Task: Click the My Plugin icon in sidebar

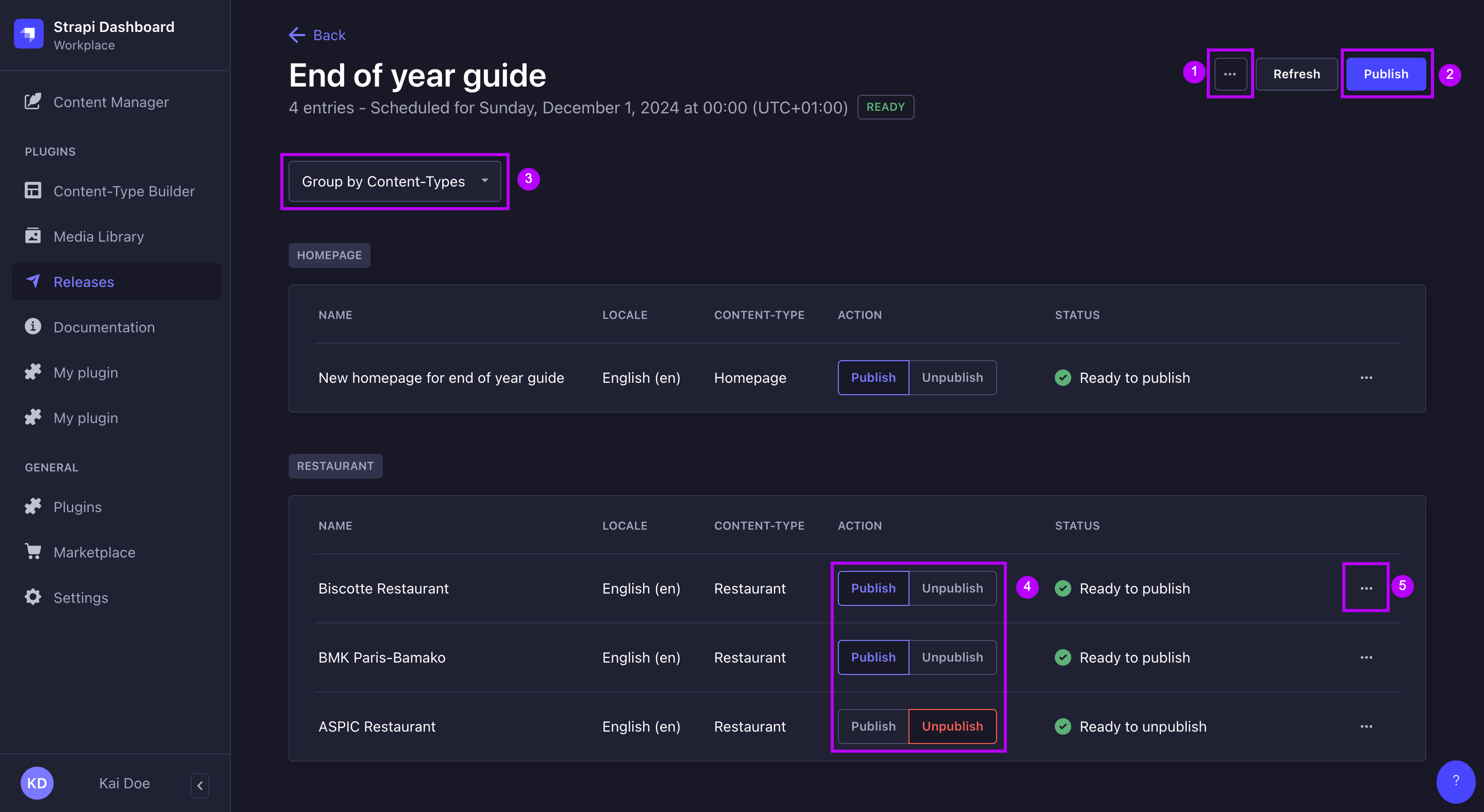Action: [31, 371]
